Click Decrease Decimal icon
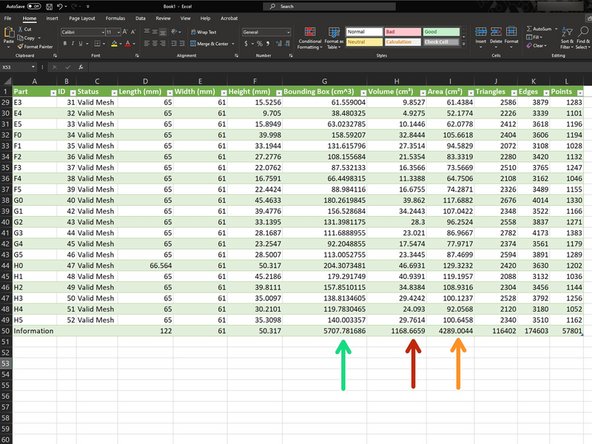Viewport: 592px width, 444px height. pos(287,44)
